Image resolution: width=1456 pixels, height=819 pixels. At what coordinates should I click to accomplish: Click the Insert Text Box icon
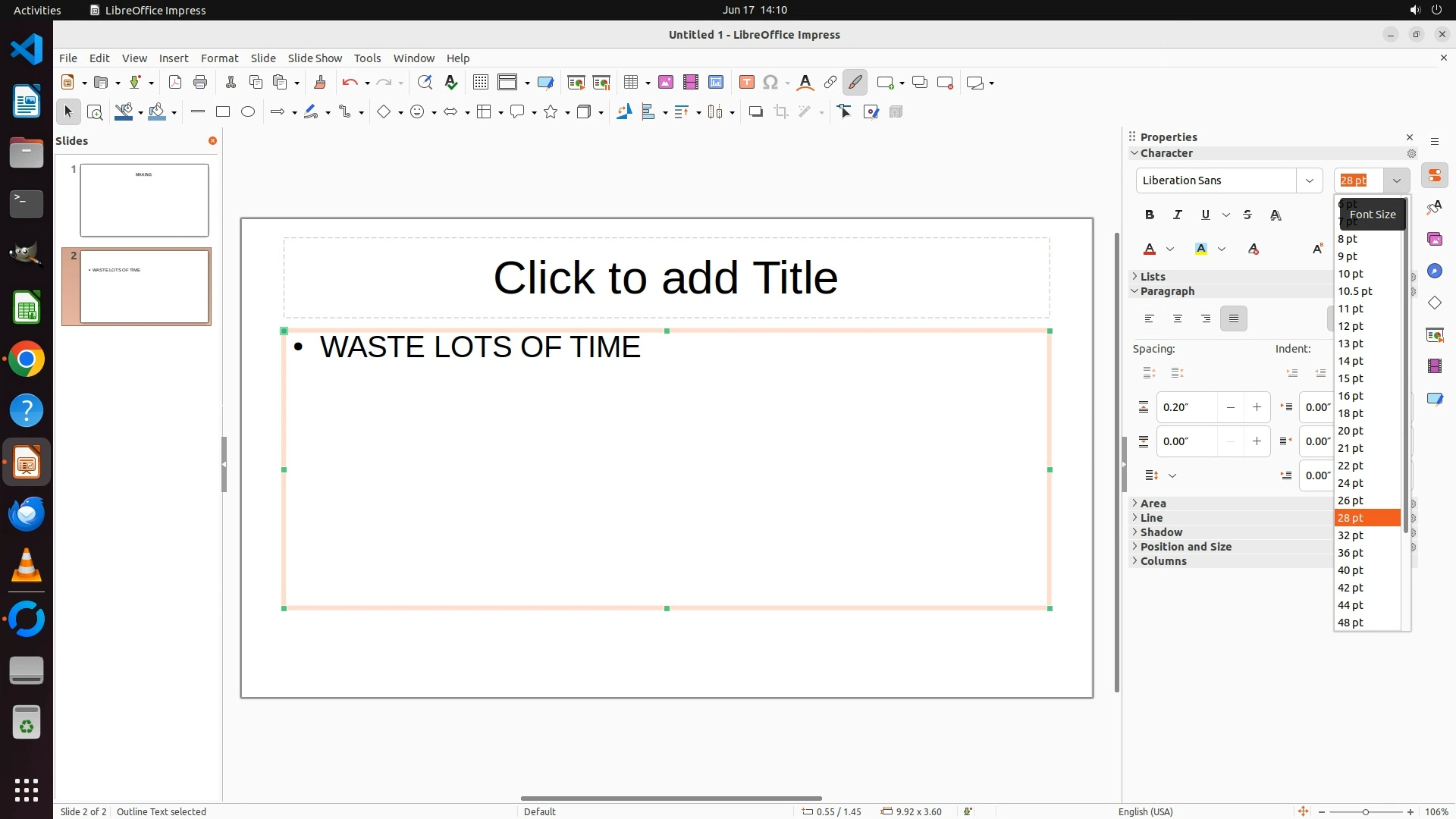746,83
